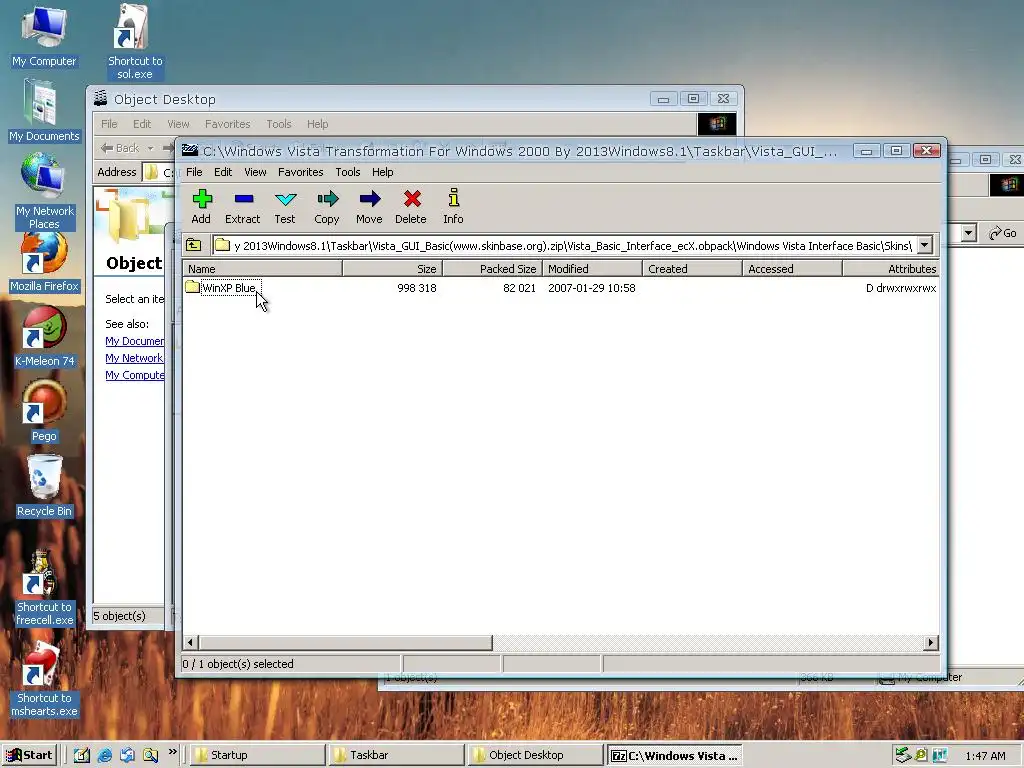Open the My Network link in Object Desktop
This screenshot has width=1024, height=768.
tap(134, 358)
